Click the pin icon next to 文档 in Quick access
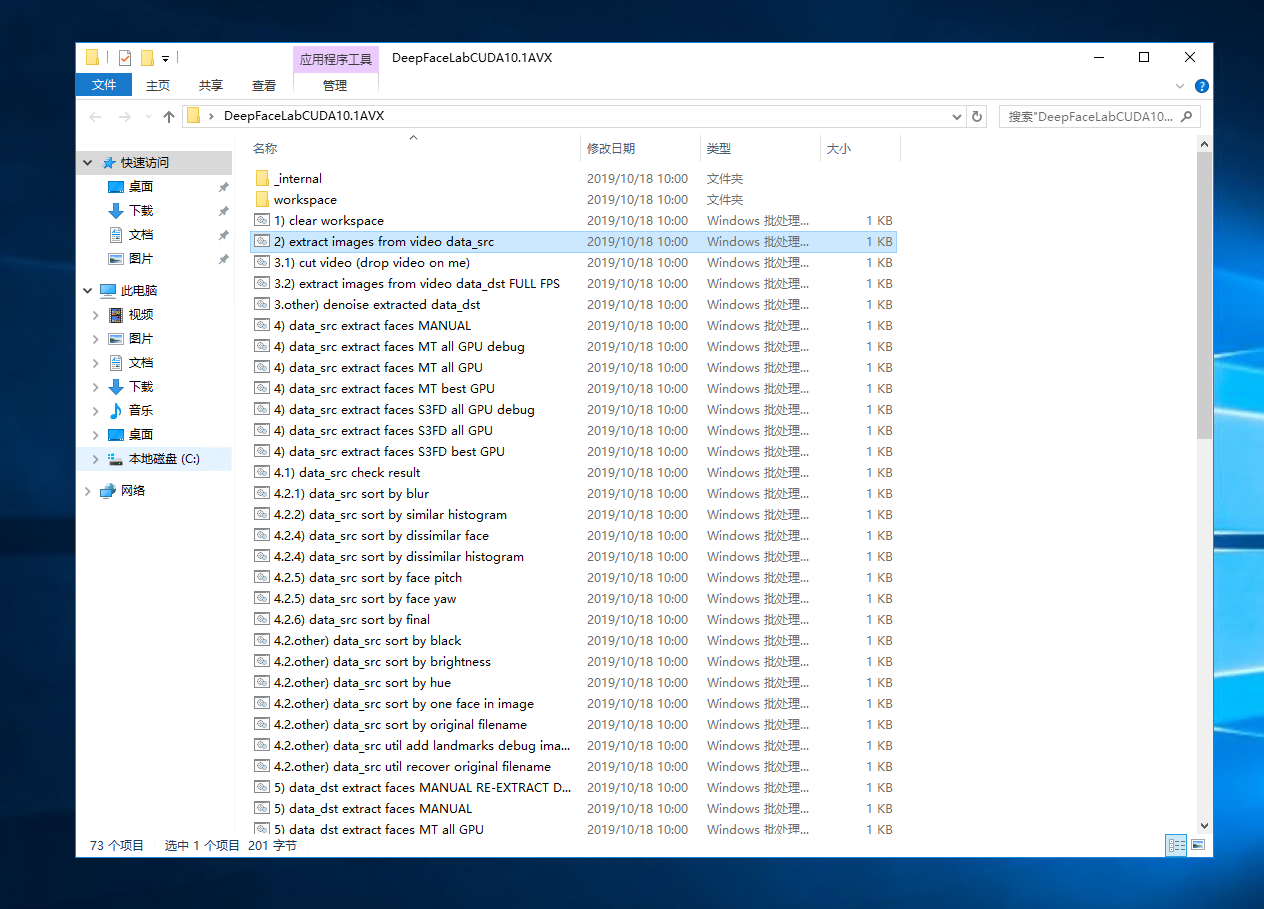Image resolution: width=1264 pixels, height=909 pixels. pyautogui.click(x=223, y=235)
